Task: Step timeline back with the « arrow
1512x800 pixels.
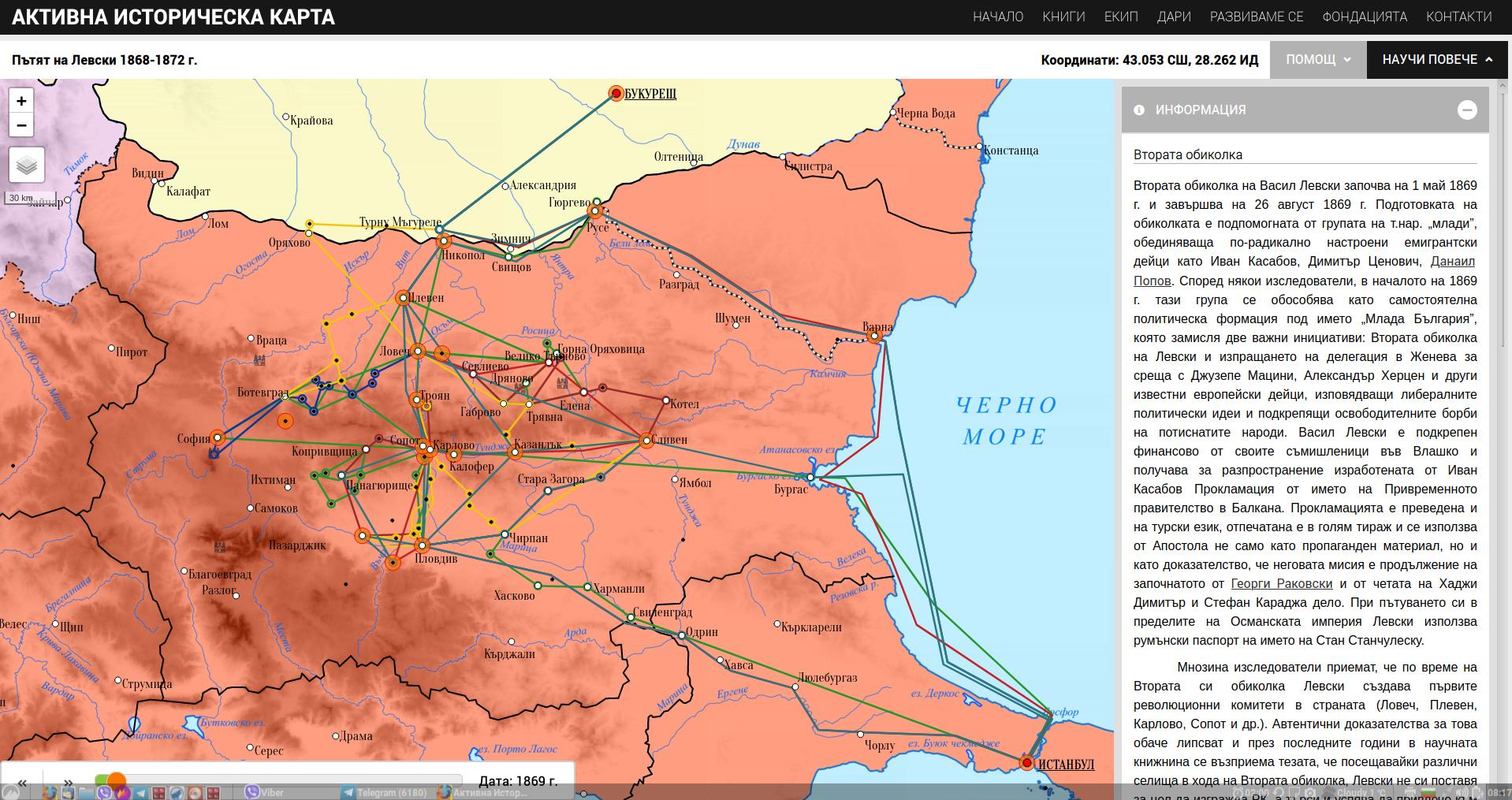Action: point(22,783)
